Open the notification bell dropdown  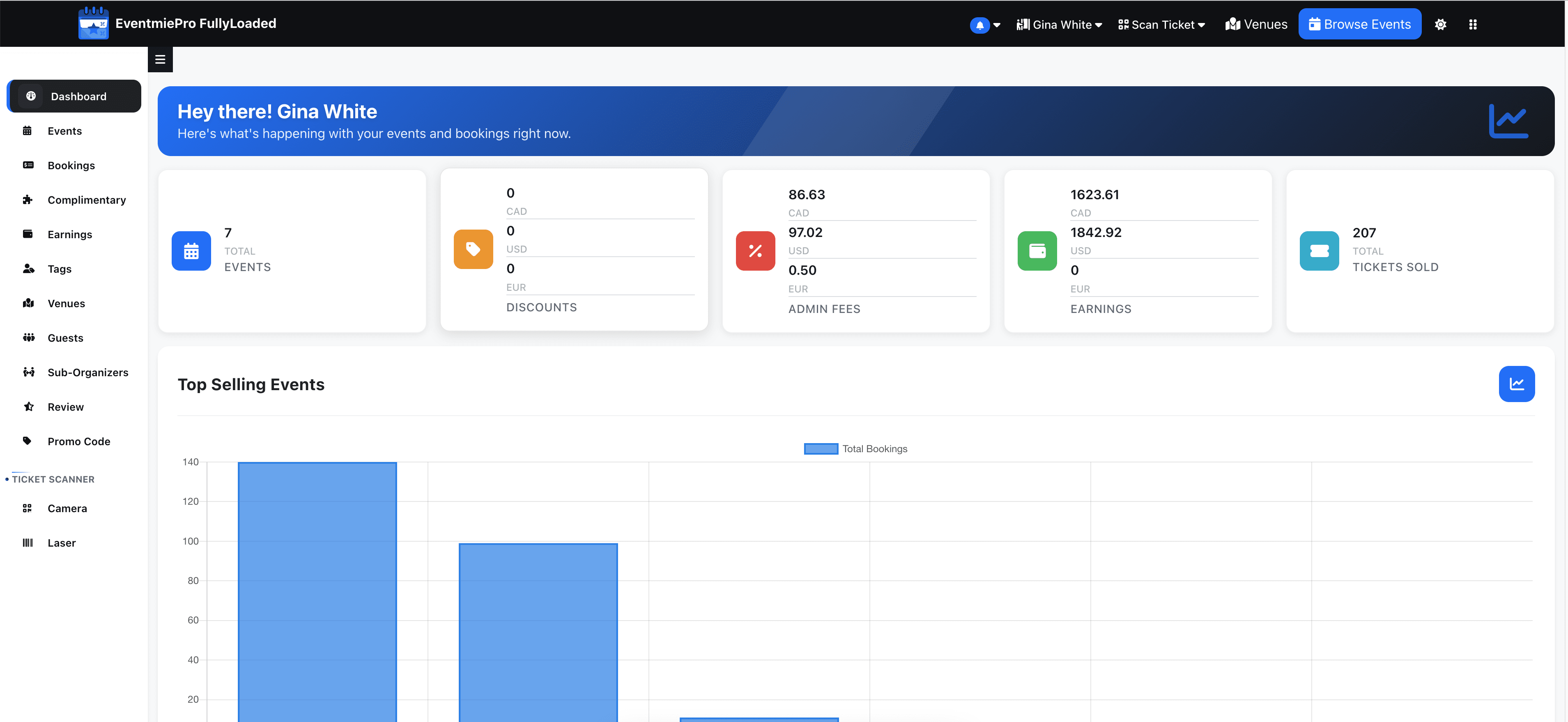click(985, 25)
